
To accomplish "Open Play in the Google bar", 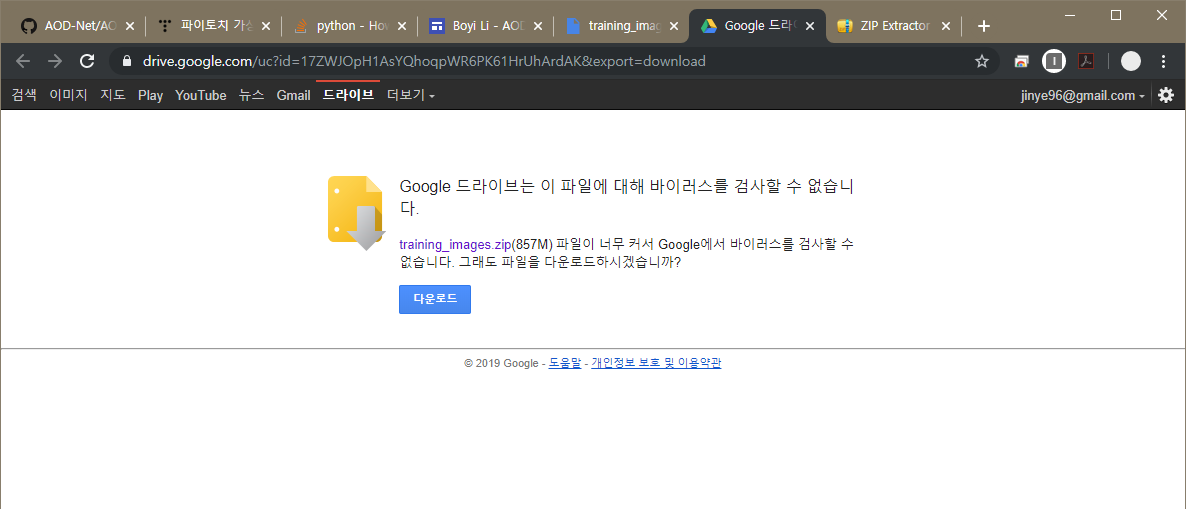I will coord(151,95).
